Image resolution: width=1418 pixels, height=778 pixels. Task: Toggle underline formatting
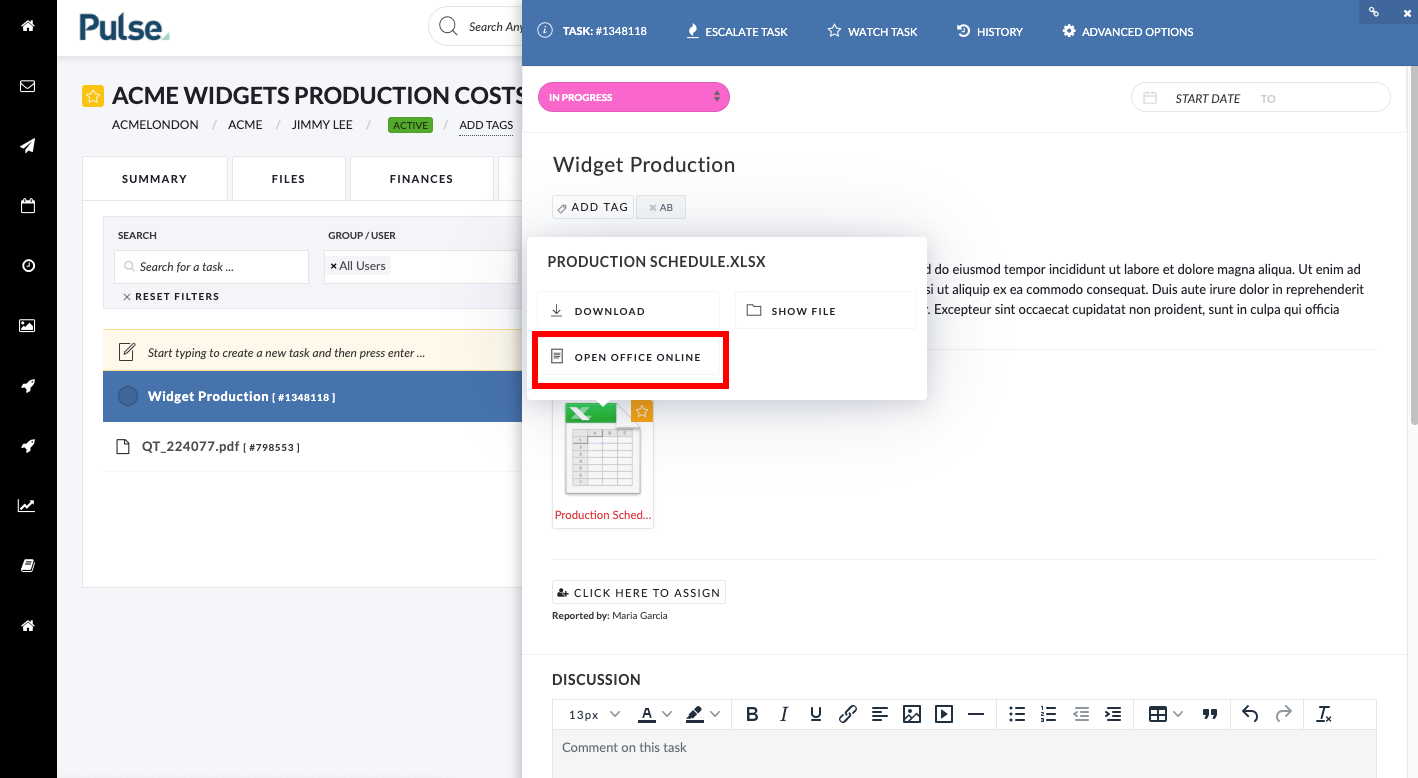coord(816,714)
